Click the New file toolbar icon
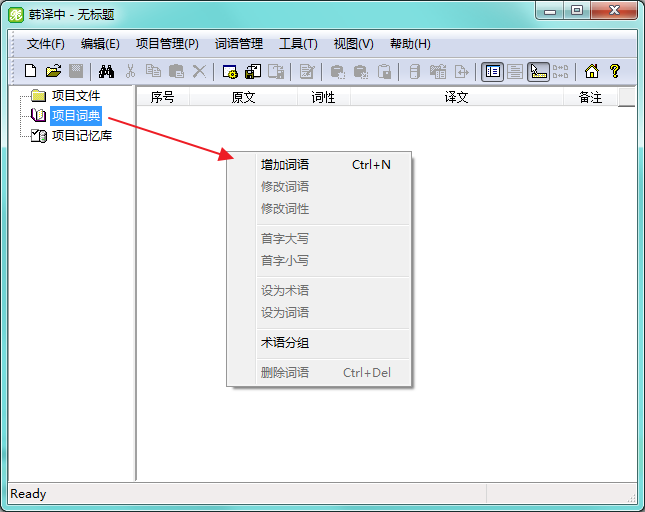Image resolution: width=645 pixels, height=512 pixels. point(30,71)
